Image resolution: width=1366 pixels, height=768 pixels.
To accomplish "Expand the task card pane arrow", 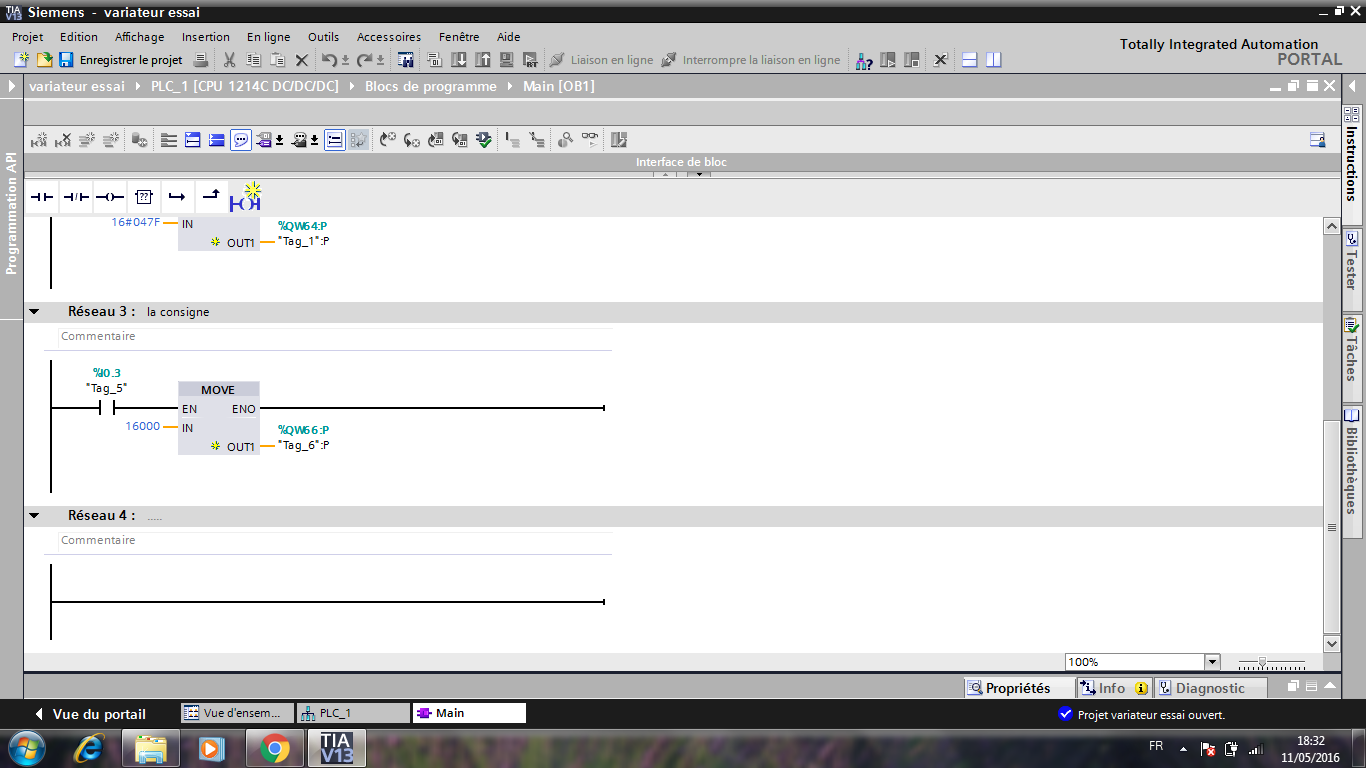I will (1351, 86).
